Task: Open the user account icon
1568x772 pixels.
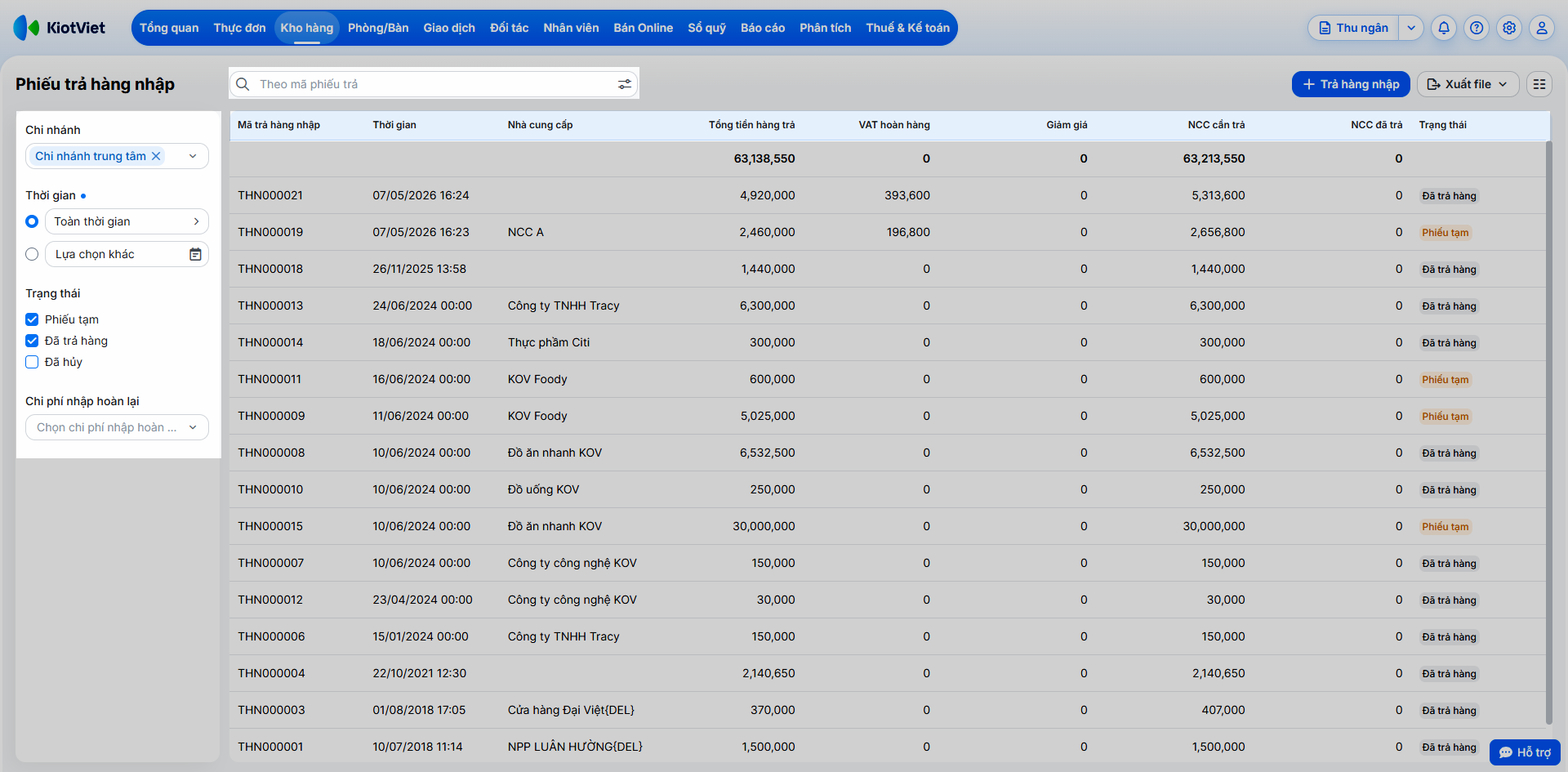Action: [1541, 28]
